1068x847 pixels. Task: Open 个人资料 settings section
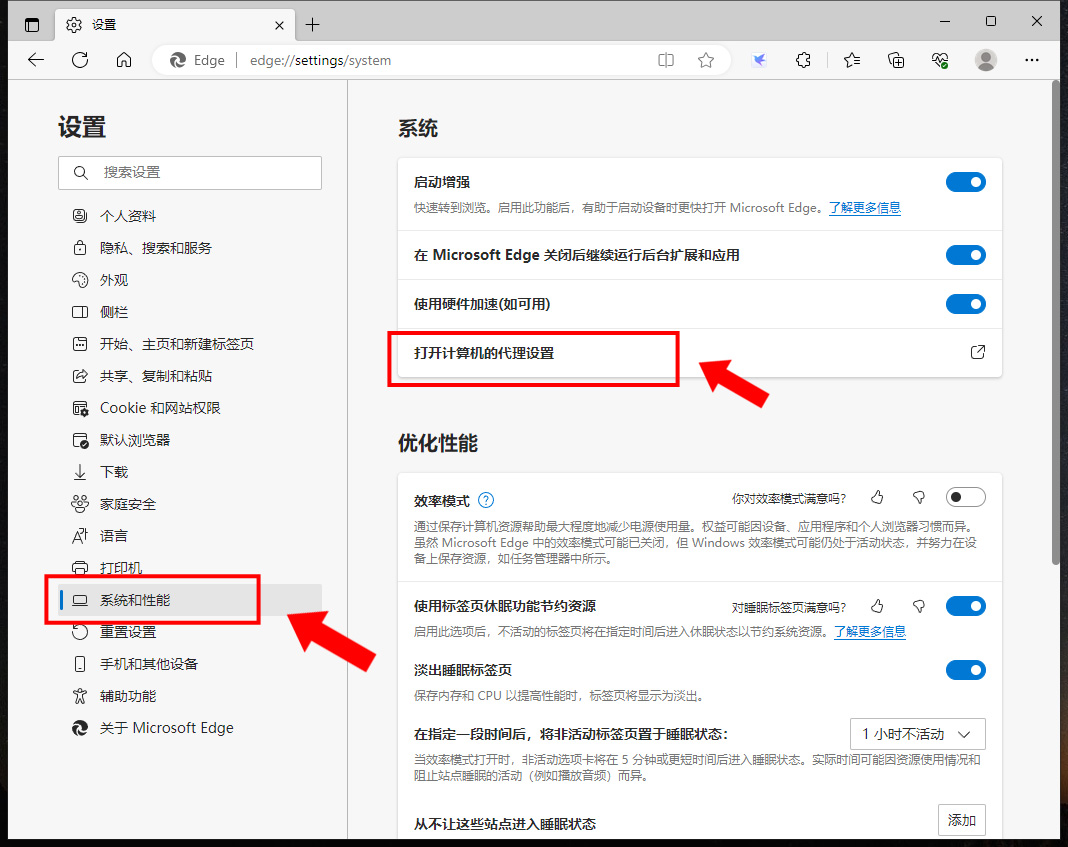(x=189, y=216)
